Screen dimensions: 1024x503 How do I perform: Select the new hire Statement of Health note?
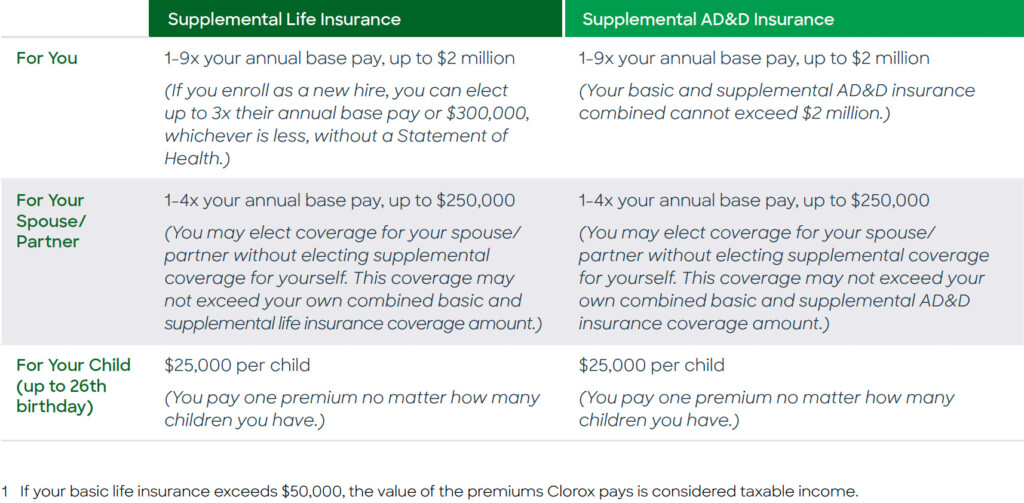[338, 124]
